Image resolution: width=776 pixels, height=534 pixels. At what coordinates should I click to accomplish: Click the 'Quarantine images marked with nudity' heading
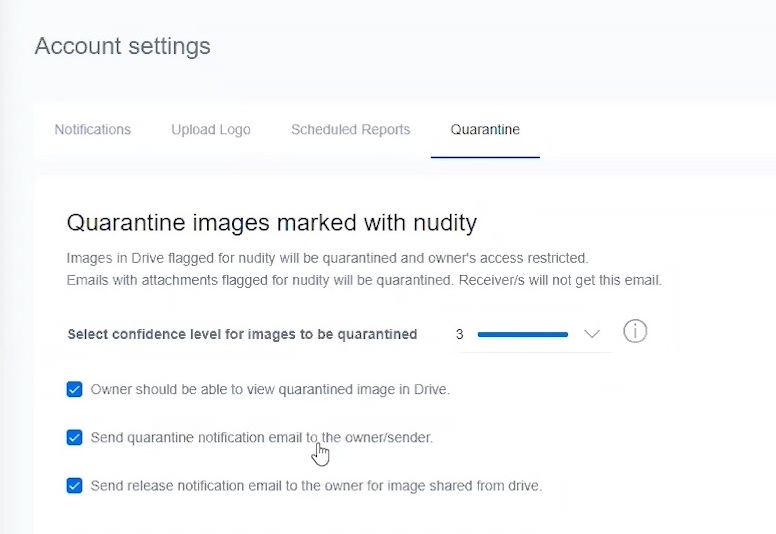[272, 223]
